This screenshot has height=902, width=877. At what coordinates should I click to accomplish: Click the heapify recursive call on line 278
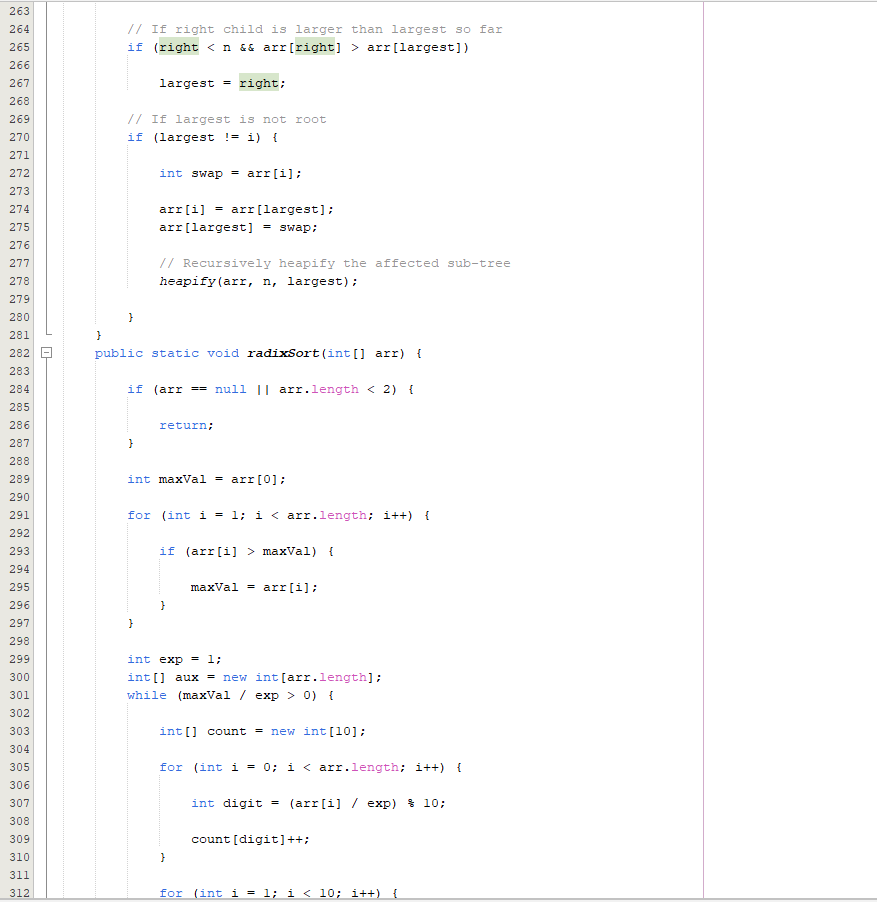pyautogui.click(x=186, y=281)
